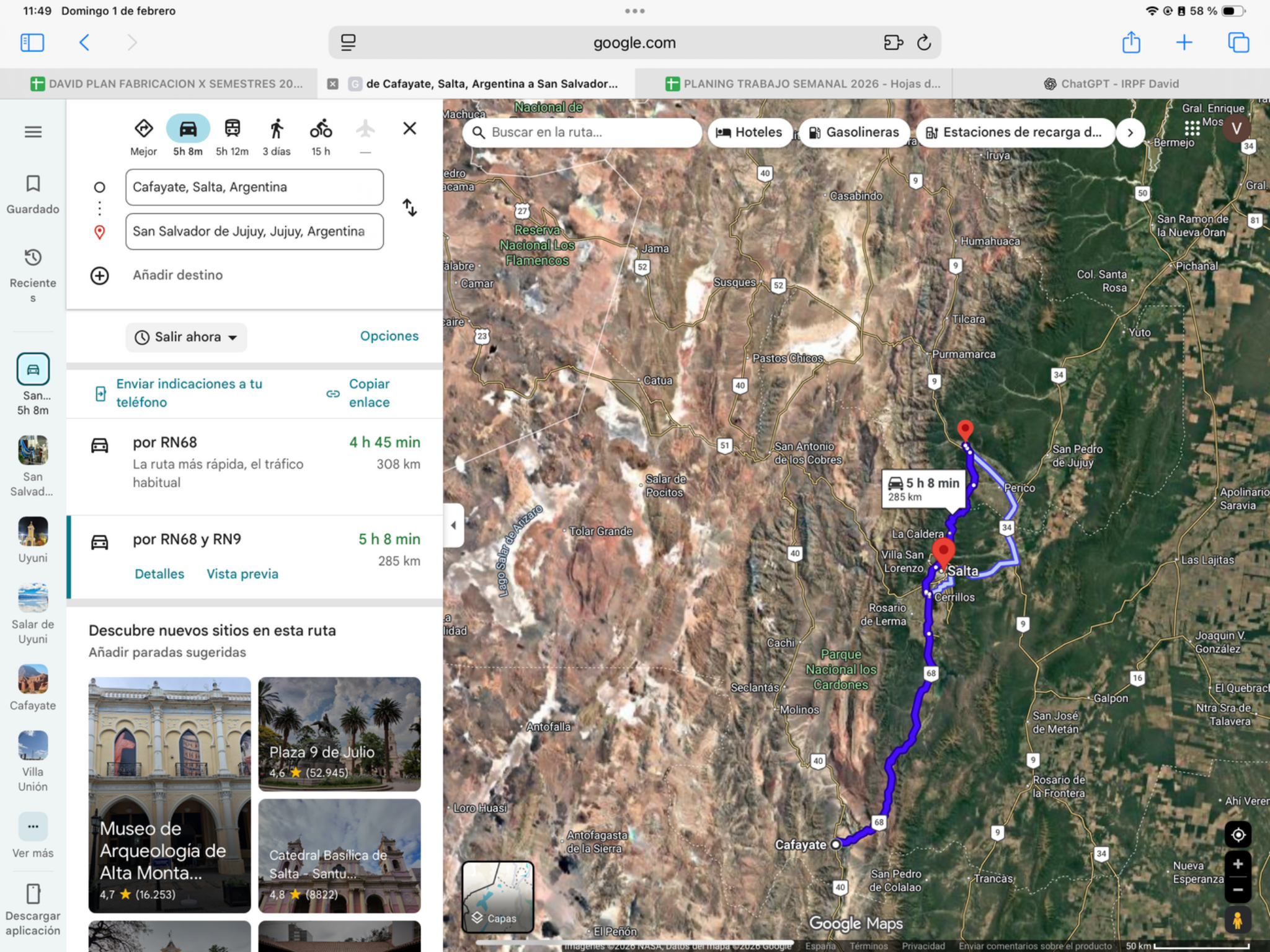This screenshot has width=1270, height=952.
Task: Choose the route por RN68 y RN9
Action: coord(254,558)
